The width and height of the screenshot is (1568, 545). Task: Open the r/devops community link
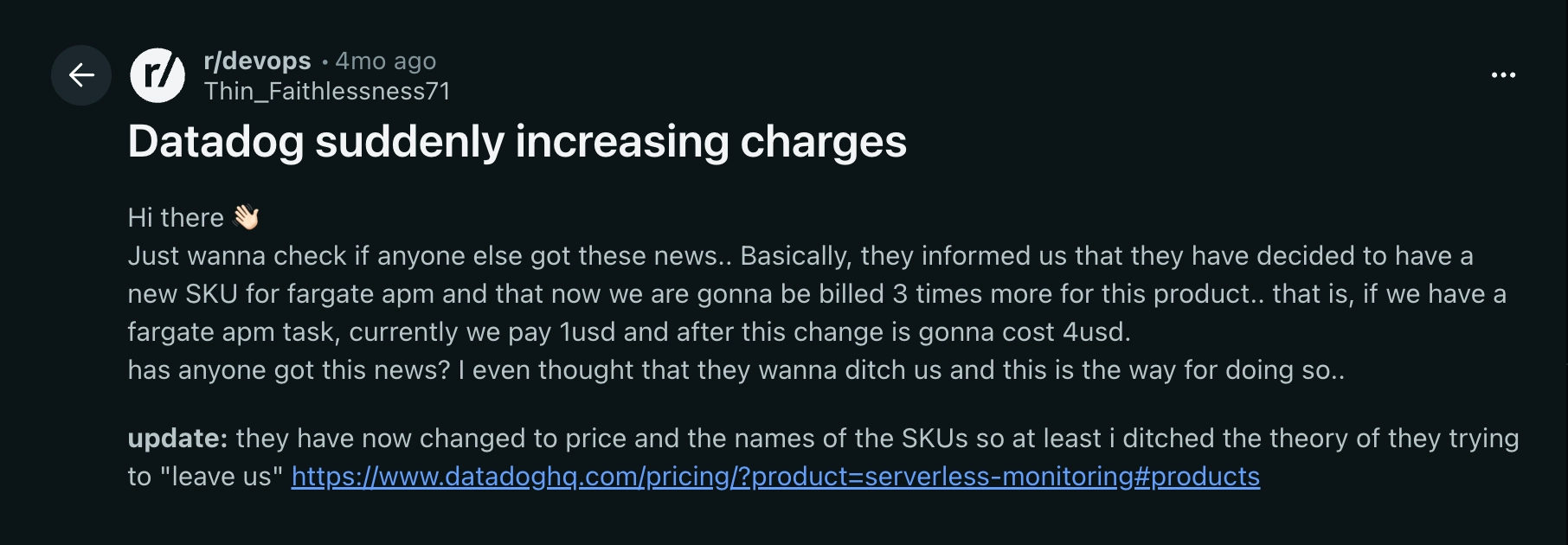pyautogui.click(x=257, y=61)
